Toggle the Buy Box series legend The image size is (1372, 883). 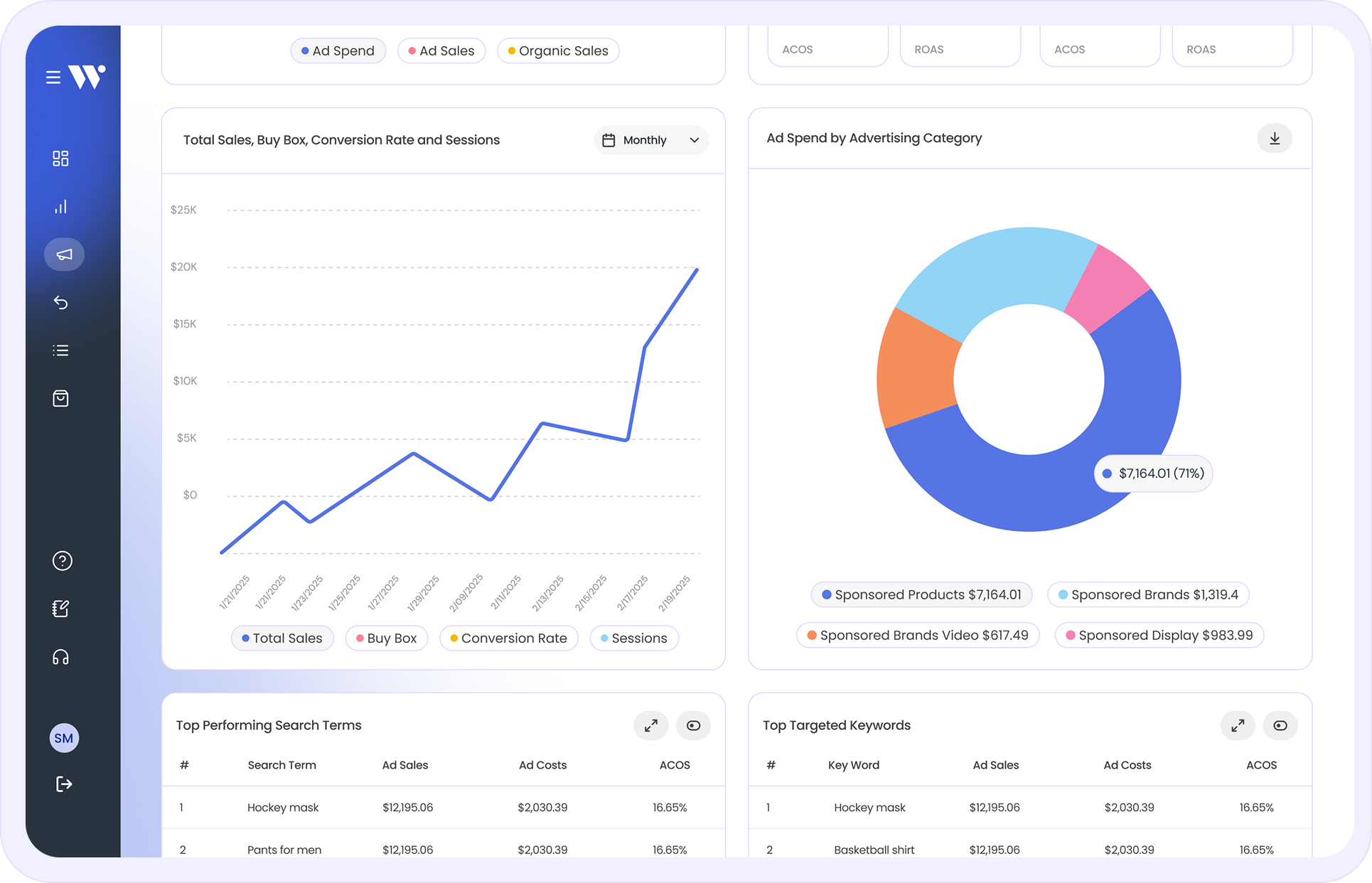[387, 638]
